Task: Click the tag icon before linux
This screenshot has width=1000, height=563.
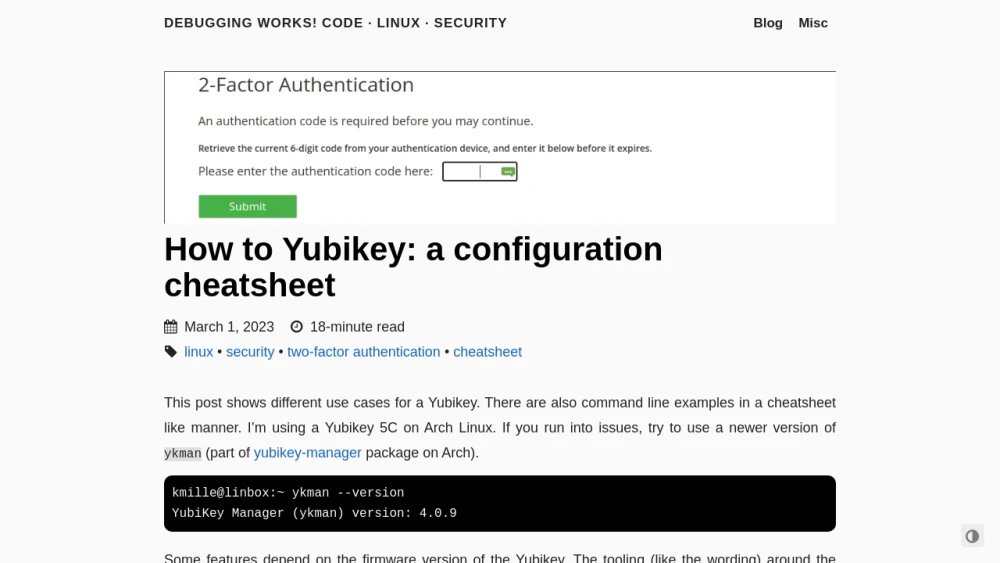Action: coord(171,352)
